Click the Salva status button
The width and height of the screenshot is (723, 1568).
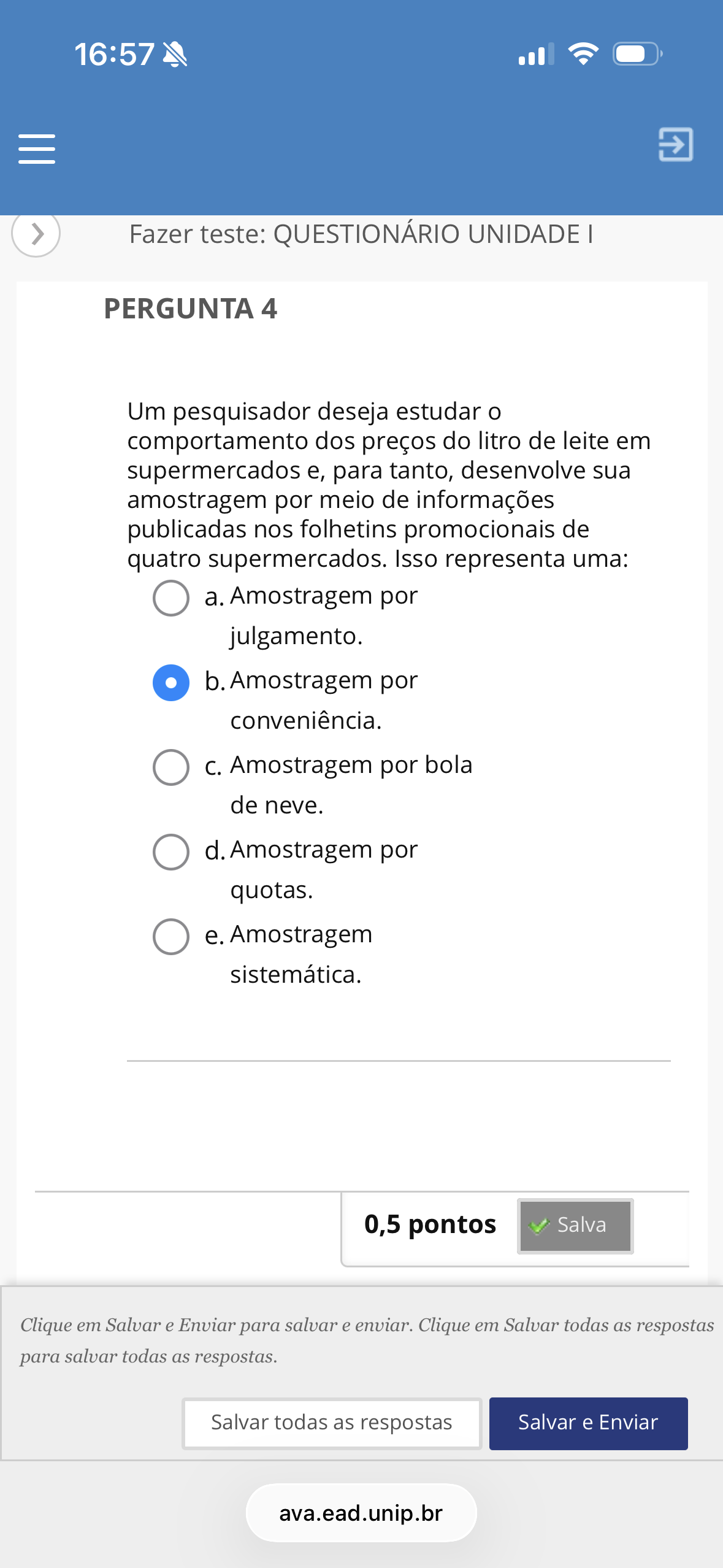coord(575,1226)
